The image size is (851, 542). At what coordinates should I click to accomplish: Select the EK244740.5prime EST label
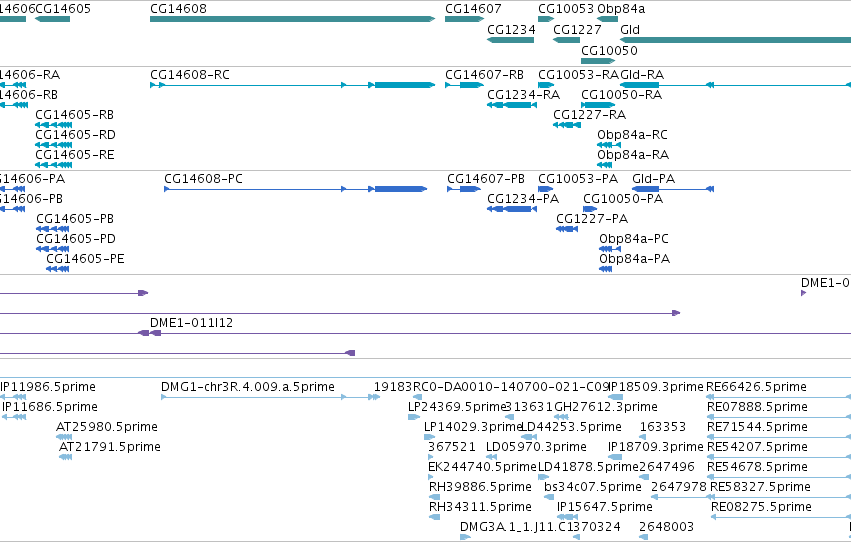tap(482, 467)
